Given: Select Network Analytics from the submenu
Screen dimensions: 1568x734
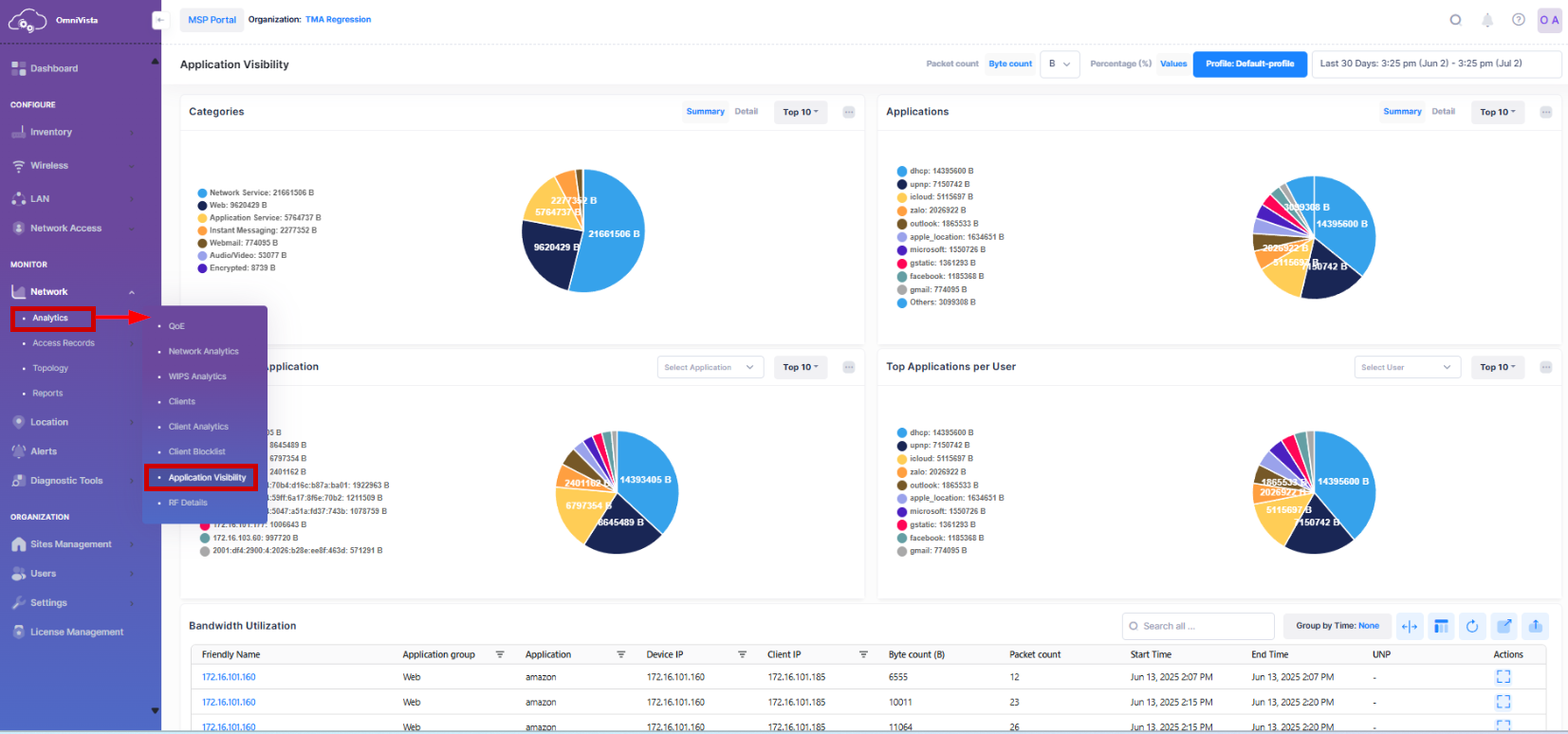Looking at the screenshot, I should pos(204,352).
